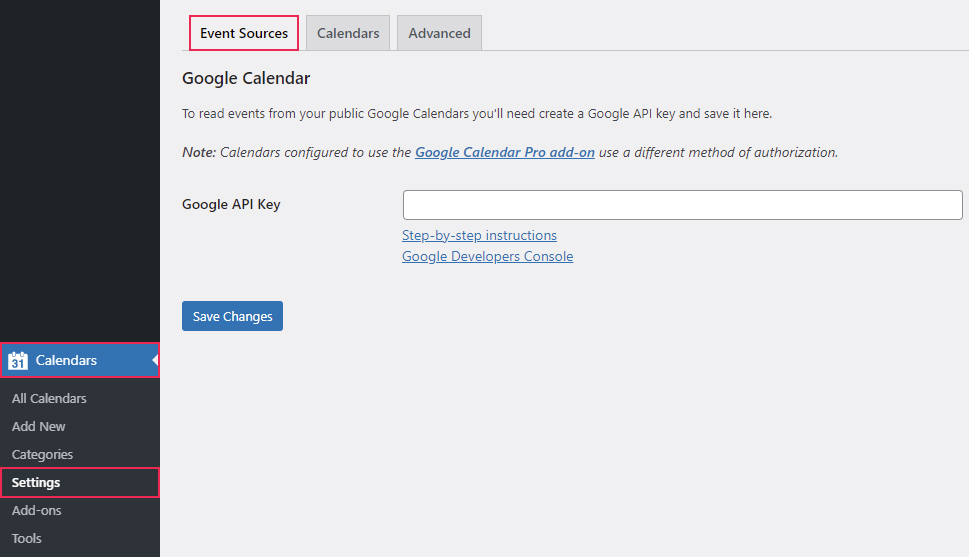
Task: Select the Advanced tab
Action: [x=439, y=33]
